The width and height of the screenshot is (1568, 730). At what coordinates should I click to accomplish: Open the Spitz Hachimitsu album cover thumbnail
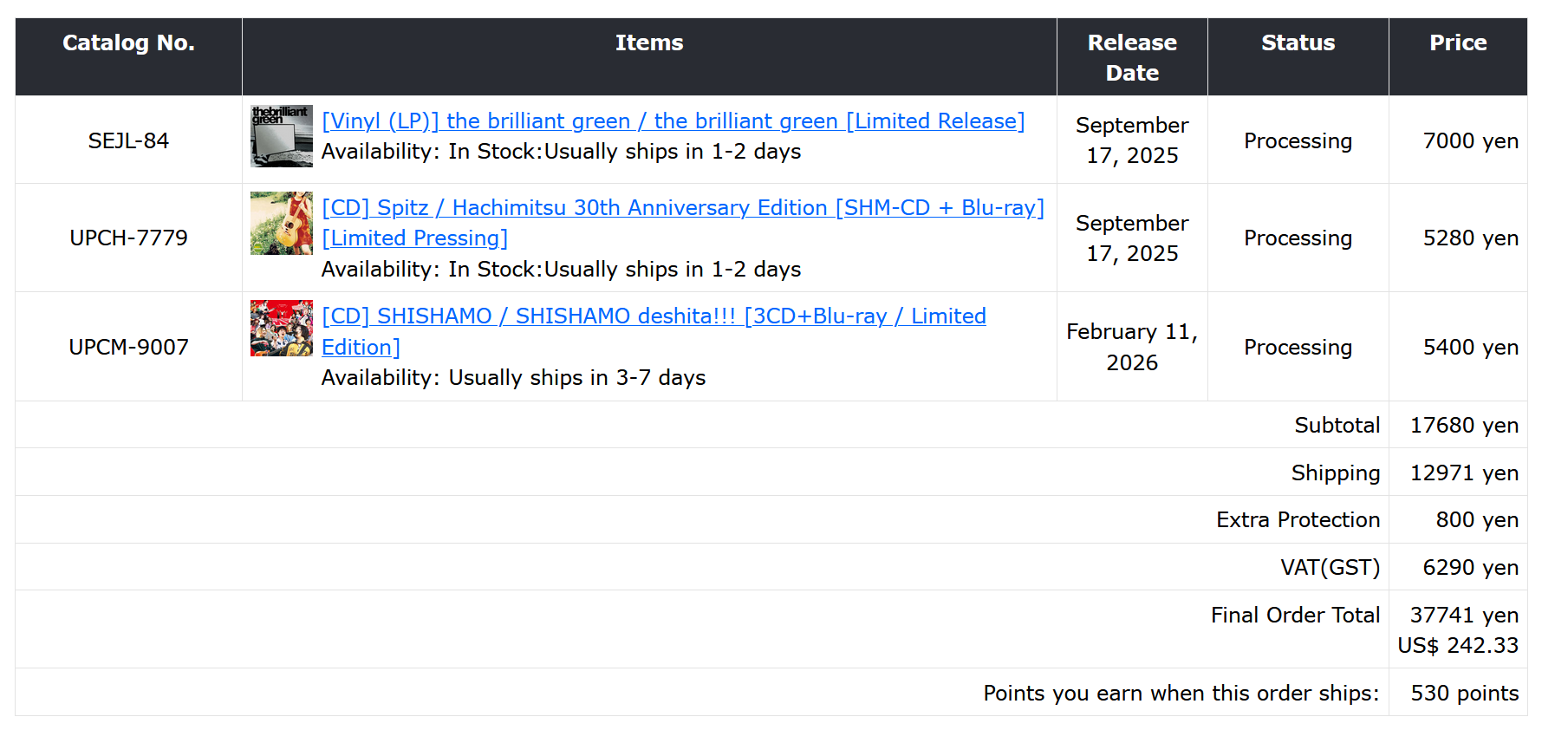click(x=281, y=224)
